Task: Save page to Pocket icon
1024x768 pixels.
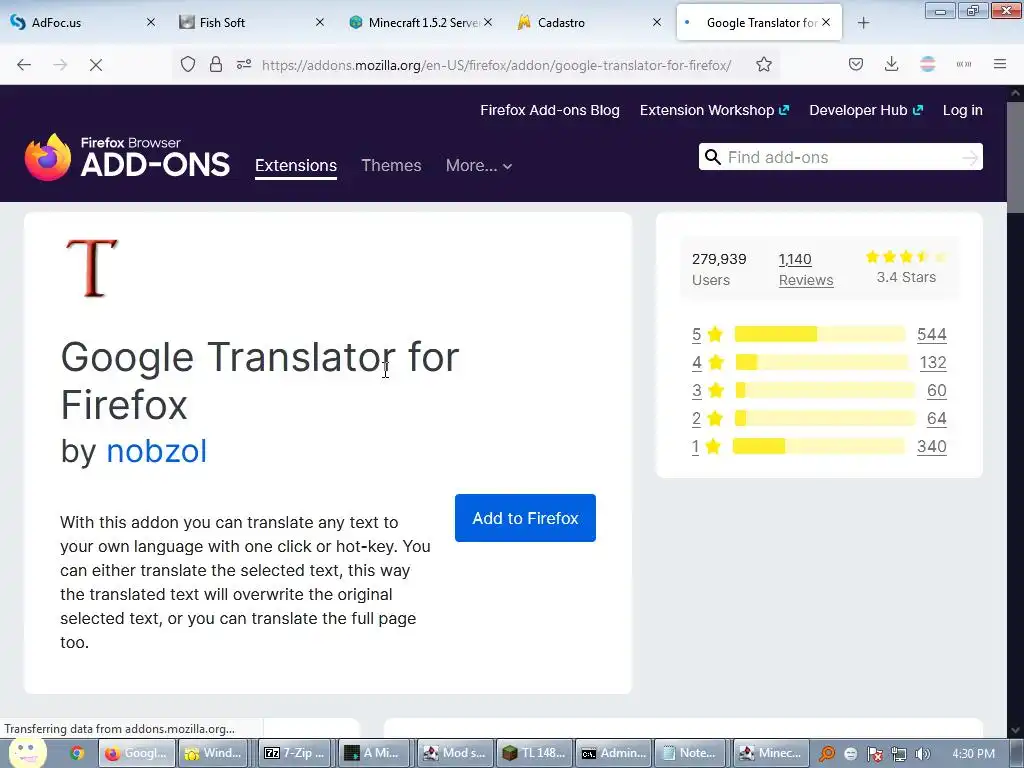Action: coord(856,64)
